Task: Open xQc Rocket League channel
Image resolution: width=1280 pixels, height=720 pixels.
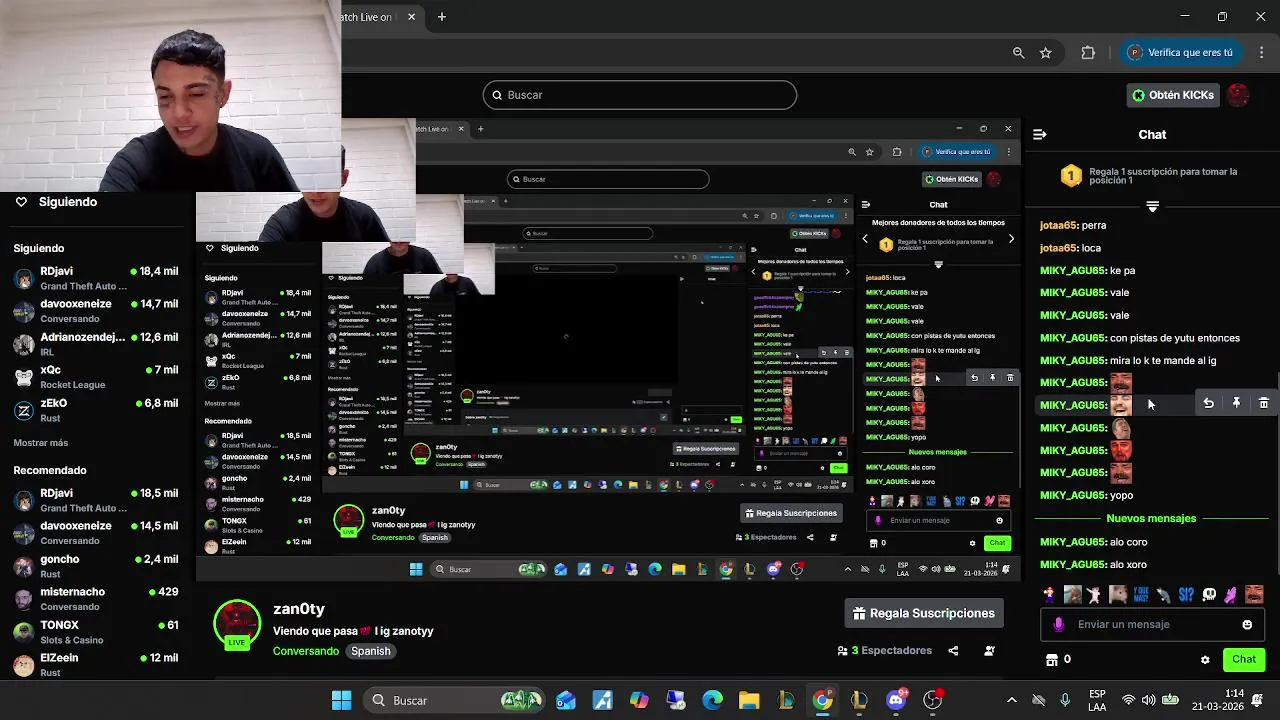Action: [x=96, y=377]
